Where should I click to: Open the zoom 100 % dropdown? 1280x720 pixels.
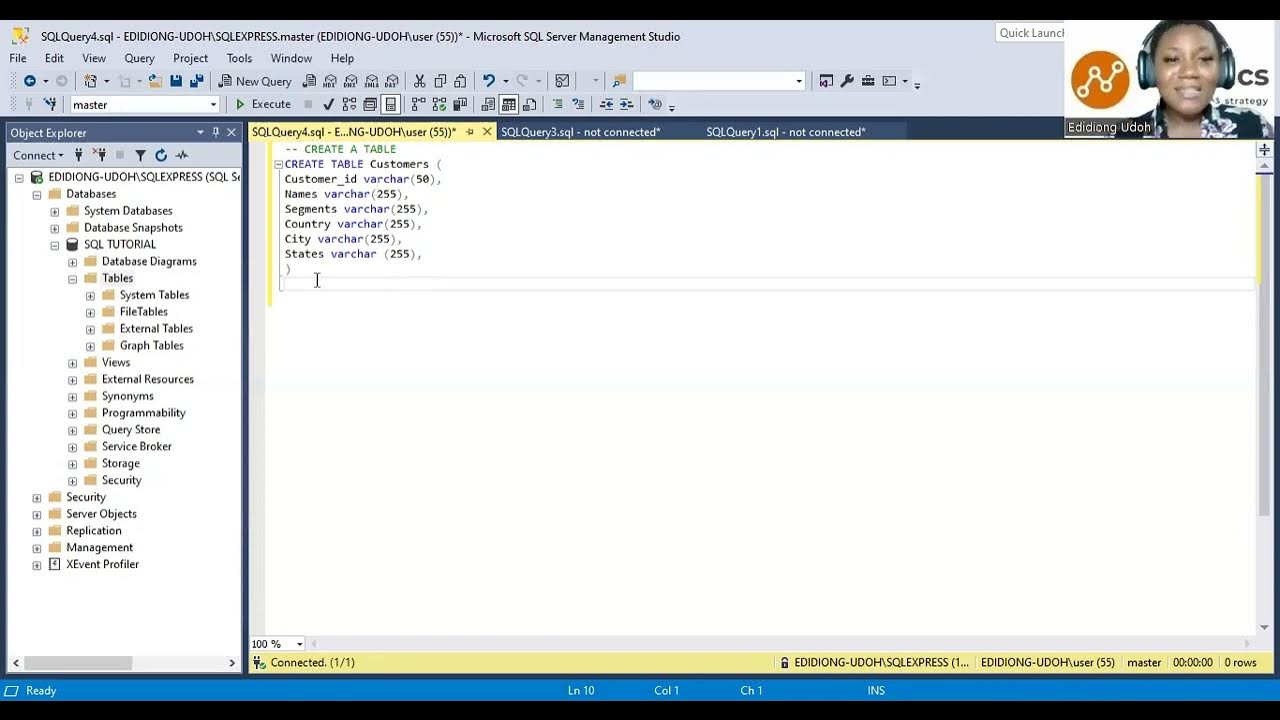point(299,644)
